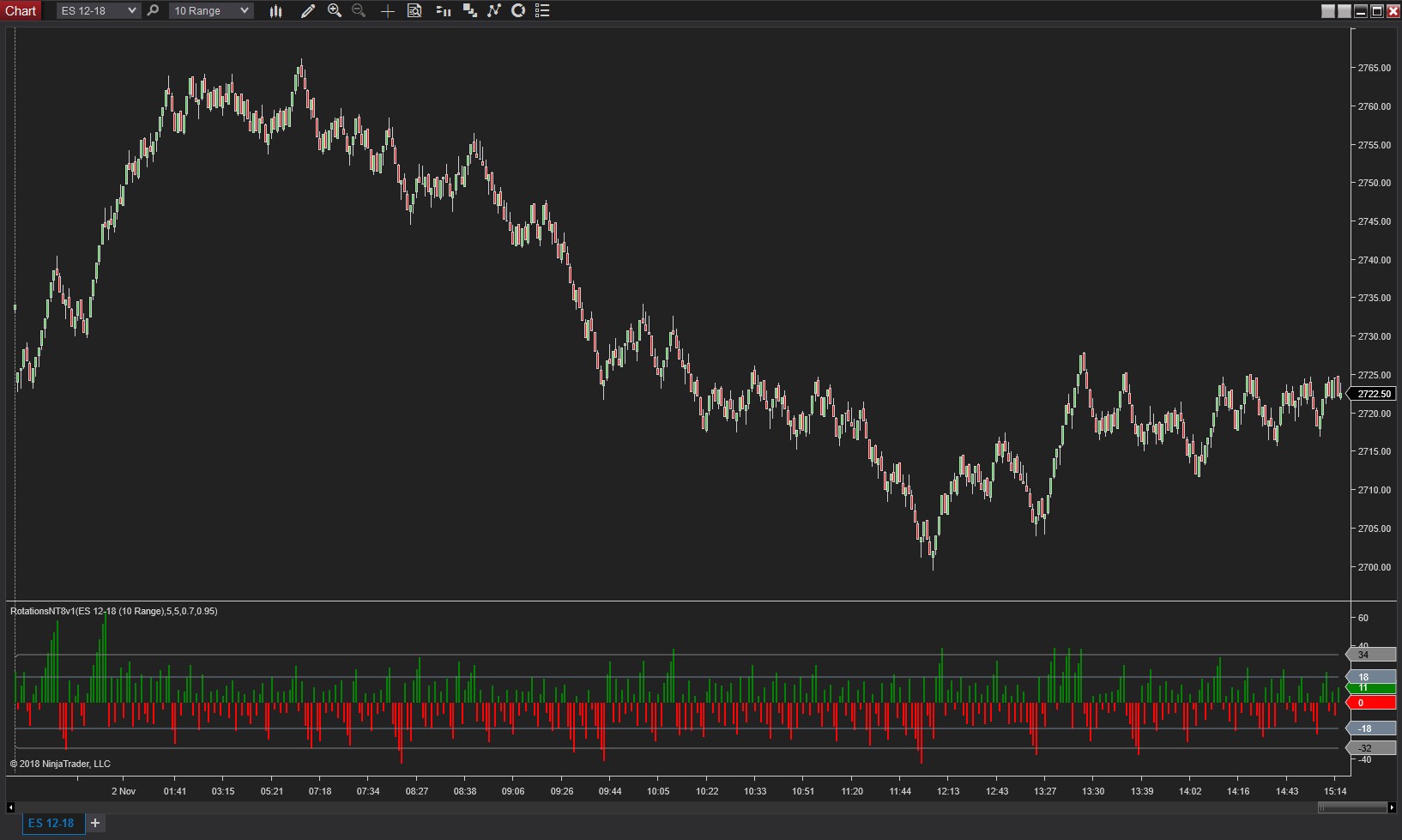Zoom in on the chart

coord(335,10)
